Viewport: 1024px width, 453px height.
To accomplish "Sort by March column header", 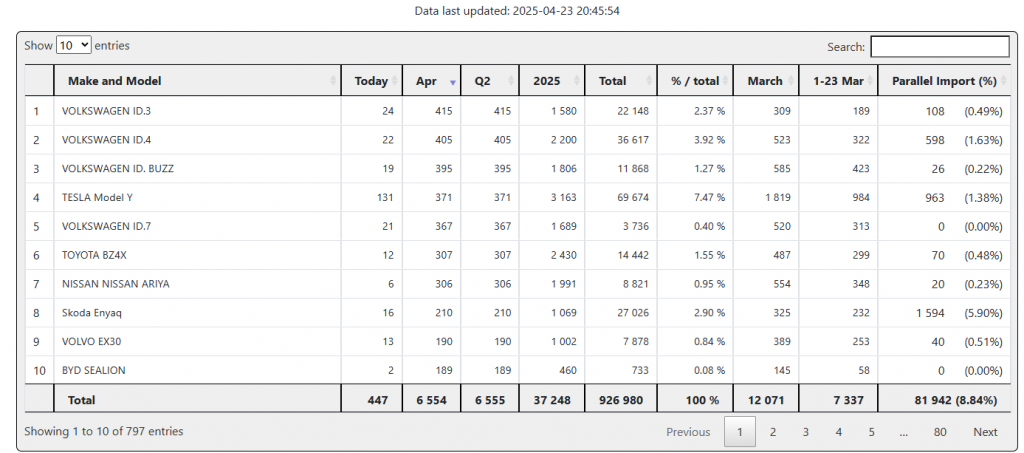I will click(x=765, y=81).
